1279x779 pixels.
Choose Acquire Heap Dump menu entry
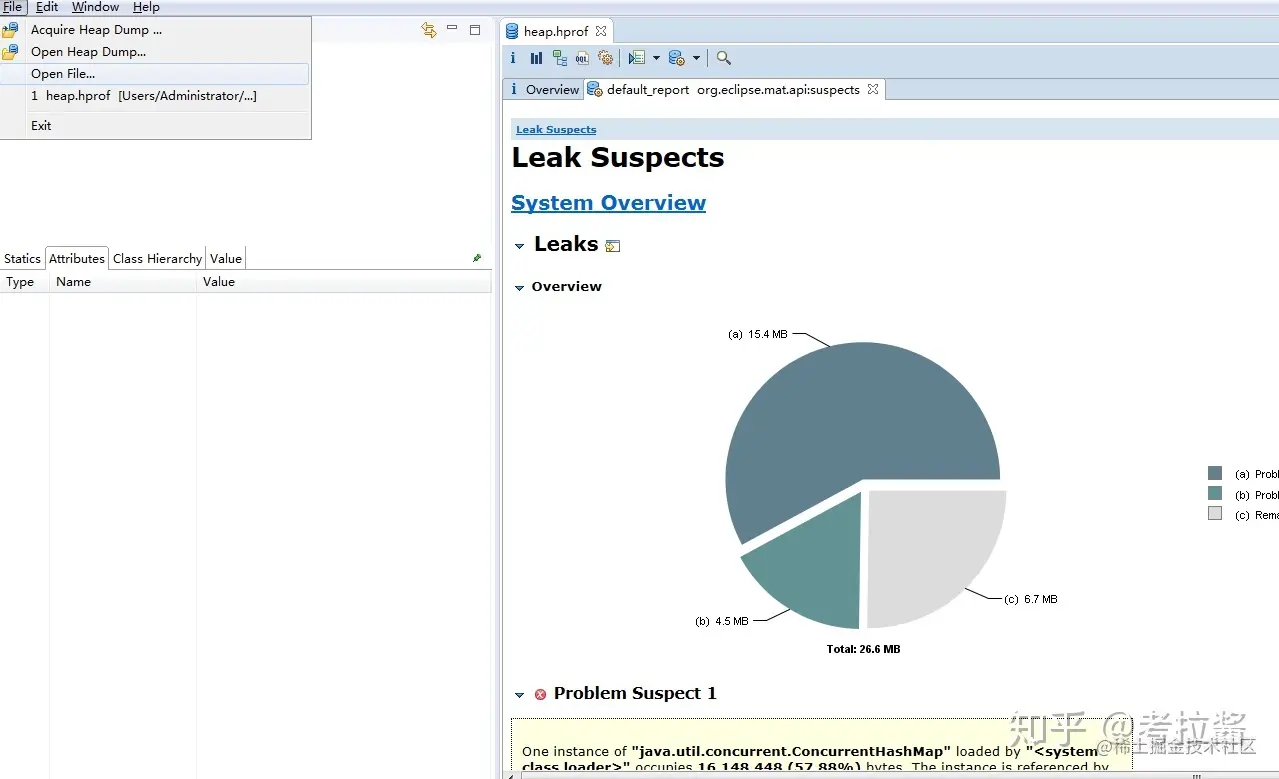[155, 30]
